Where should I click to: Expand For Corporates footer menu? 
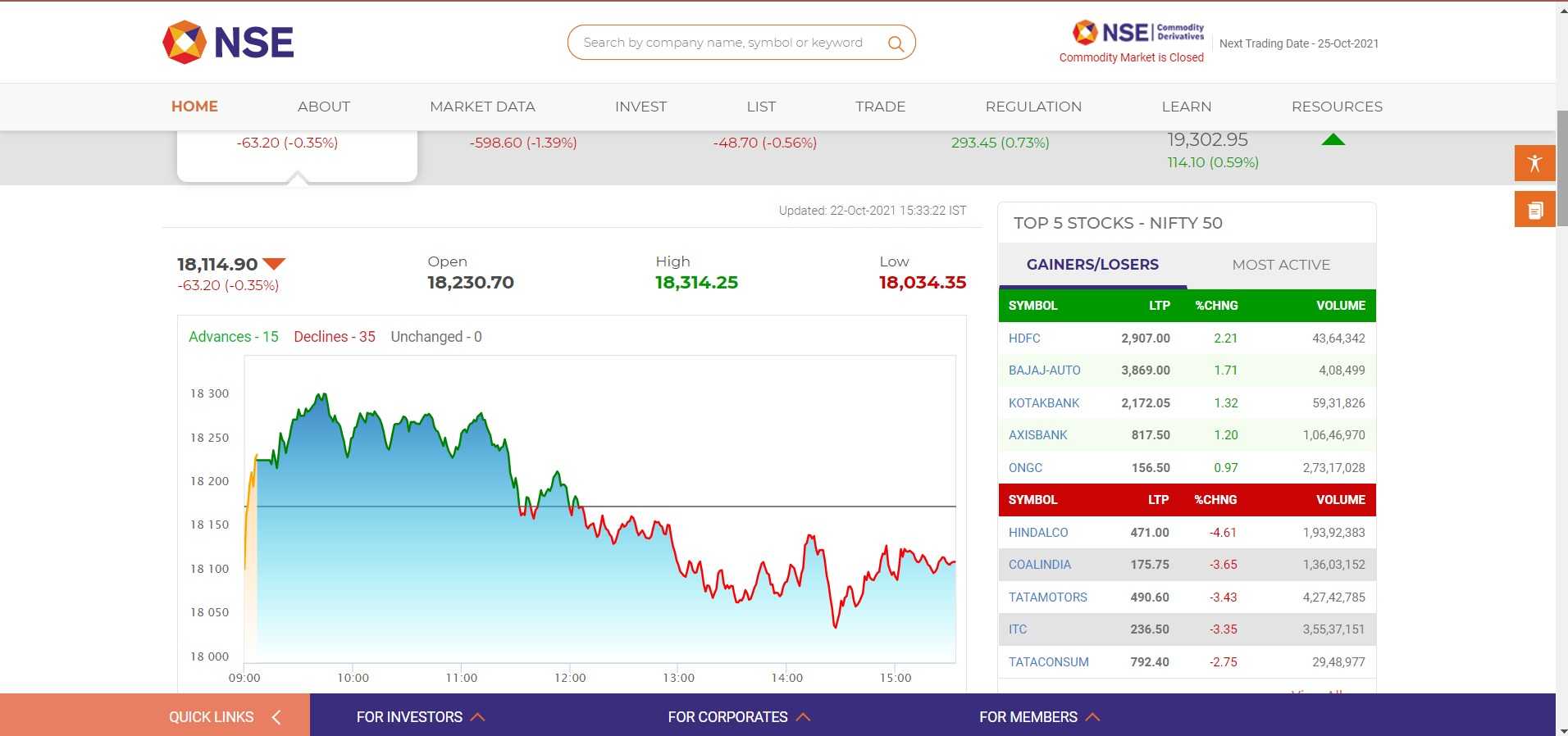[739, 717]
